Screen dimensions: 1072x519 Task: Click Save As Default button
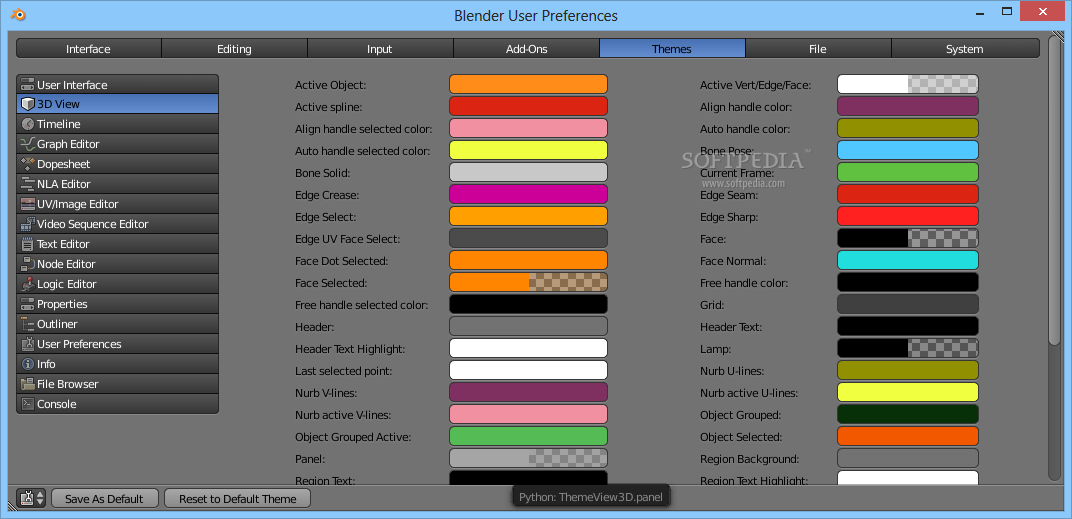pyautogui.click(x=105, y=498)
